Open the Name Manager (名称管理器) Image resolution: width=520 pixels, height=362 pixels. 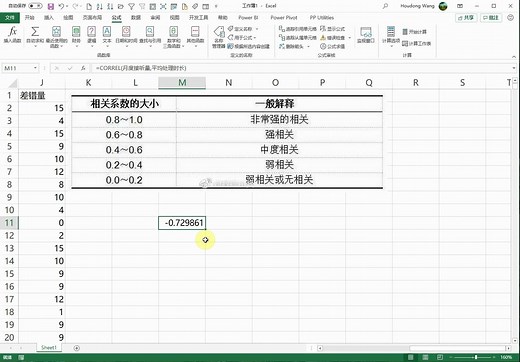[219, 37]
